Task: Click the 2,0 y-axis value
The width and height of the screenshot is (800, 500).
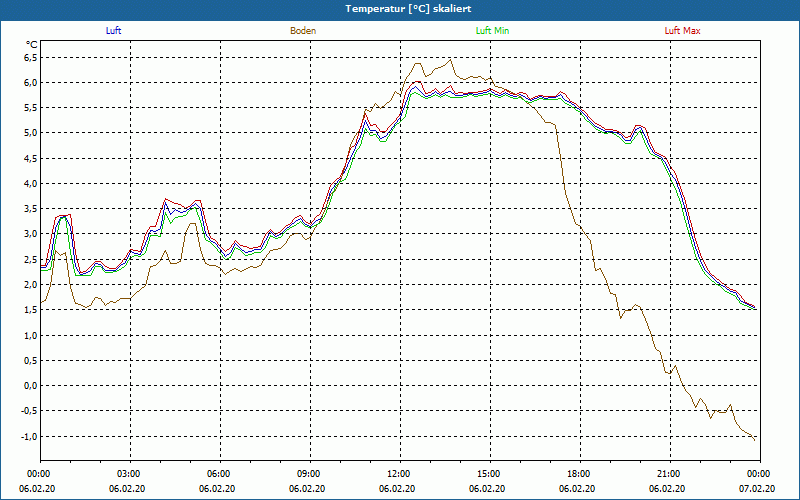Action: click(31, 284)
